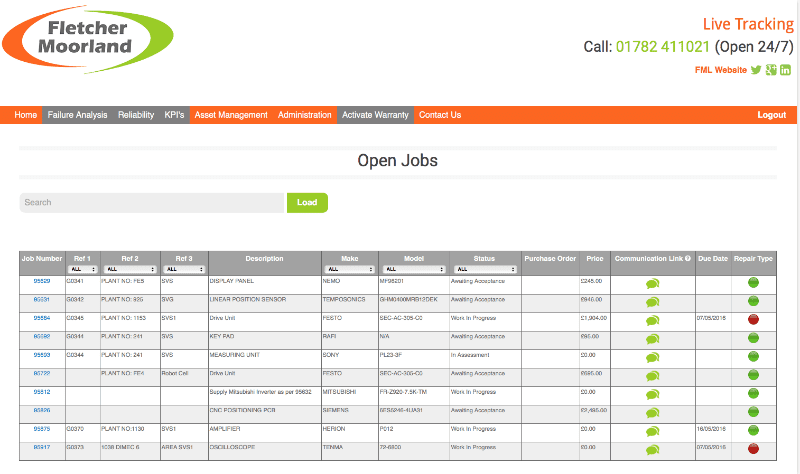Open job number link for MEASURING UNIT row
Viewport: 800px width, 474px height.
pyautogui.click(x=42, y=355)
